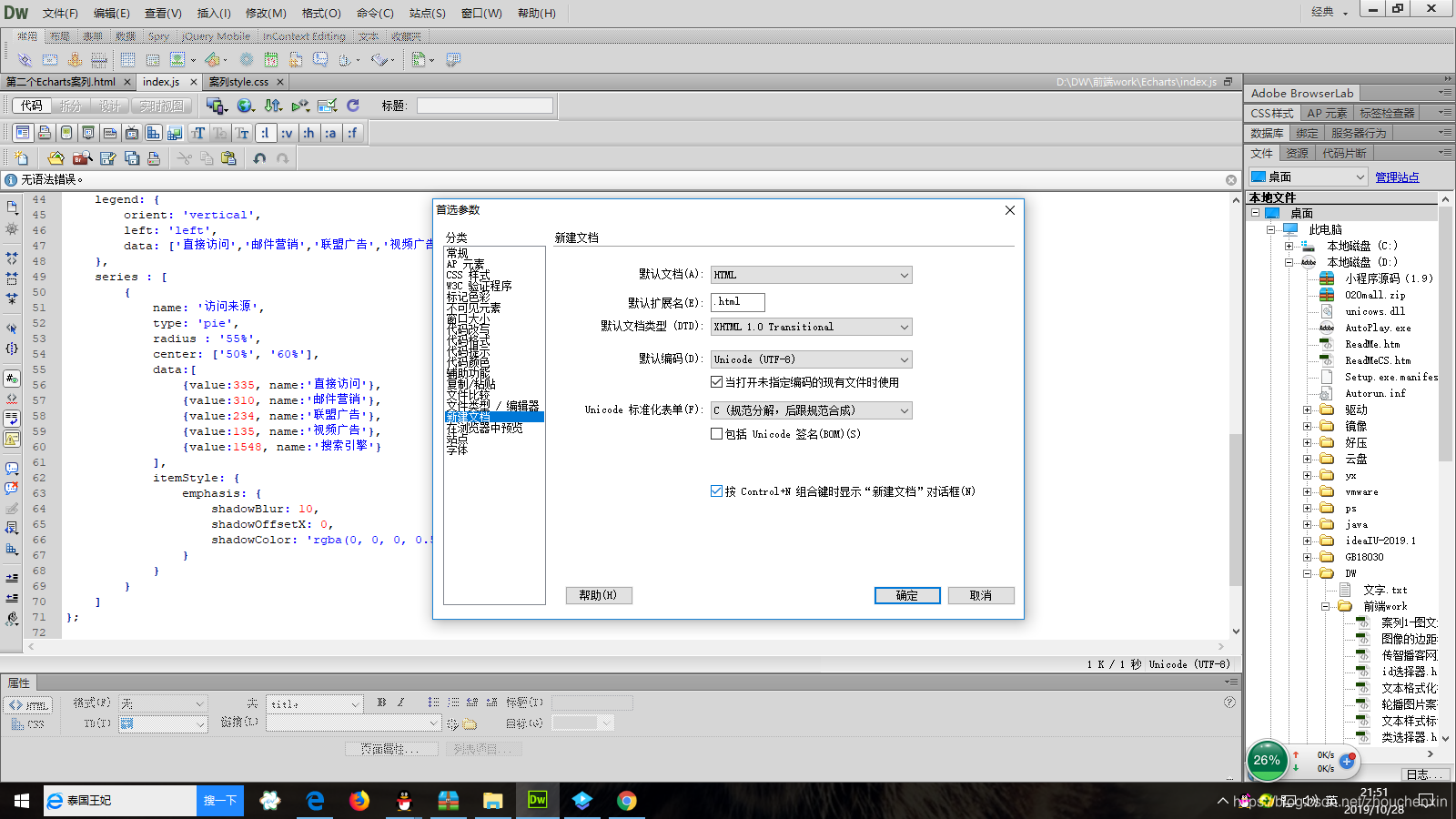The image size is (1456, 819).
Task: Open the default encoding Unicode (UTF-8) dropdown
Action: pyautogui.click(x=811, y=359)
